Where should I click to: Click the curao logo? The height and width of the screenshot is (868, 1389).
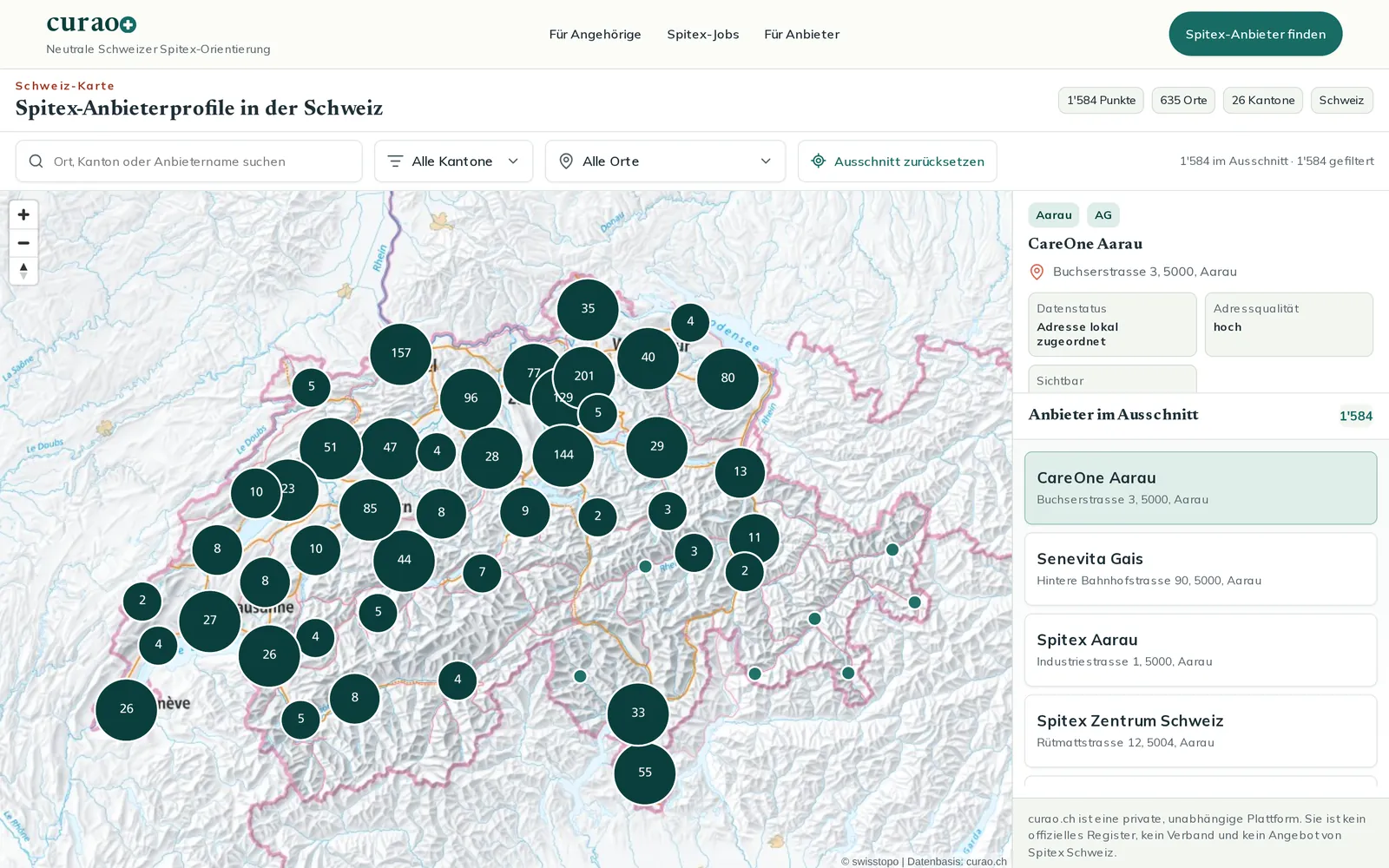point(91,24)
